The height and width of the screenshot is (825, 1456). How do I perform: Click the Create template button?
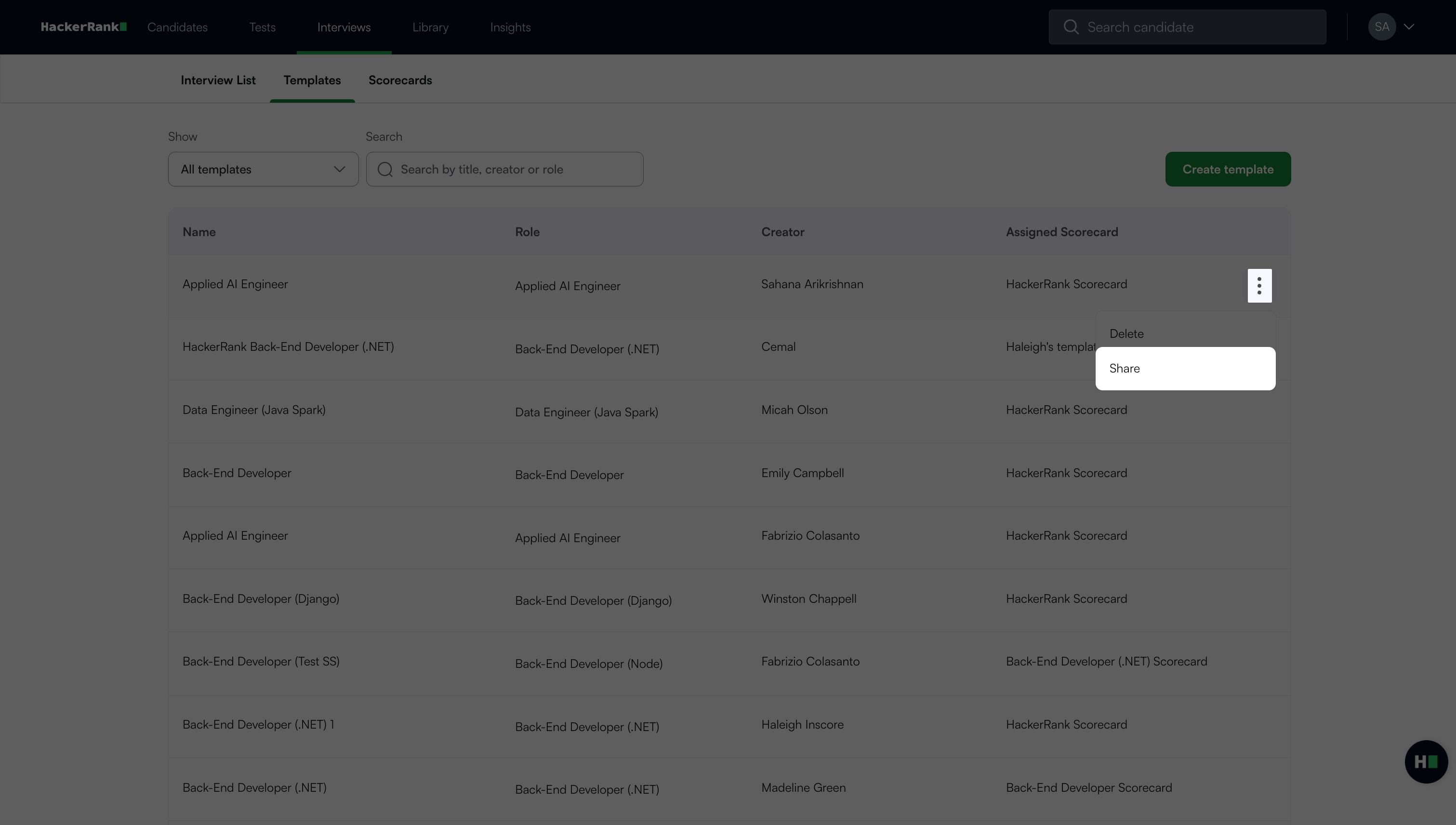point(1227,170)
